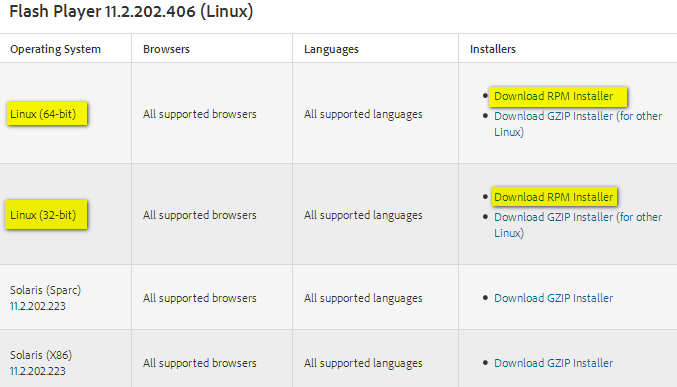Download RPM Installer for Linux 64-bit
Image resolution: width=677 pixels, height=387 pixels.
(554, 96)
